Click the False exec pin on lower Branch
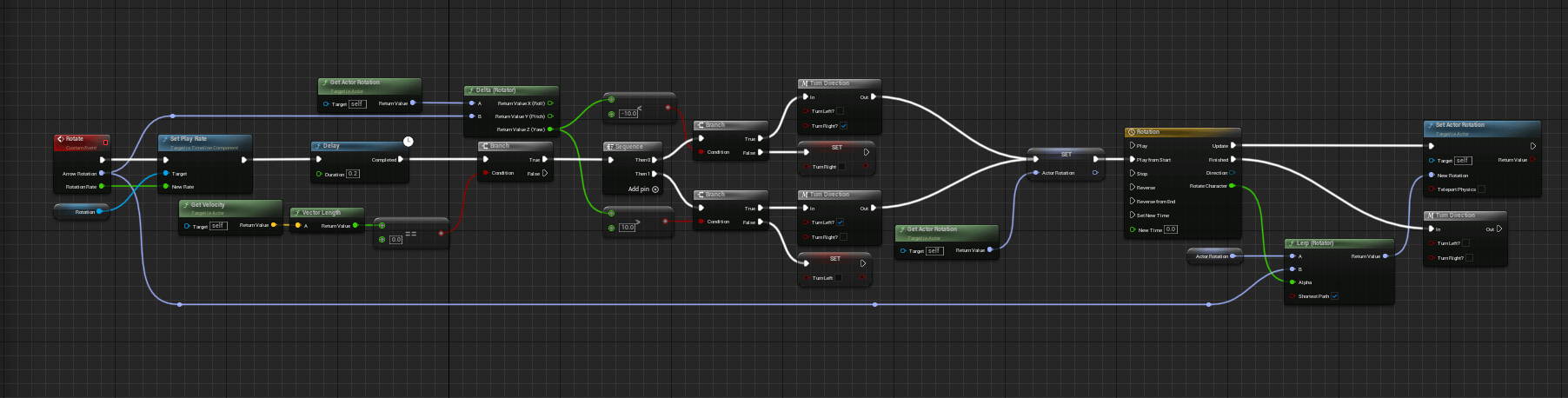 (x=761, y=222)
